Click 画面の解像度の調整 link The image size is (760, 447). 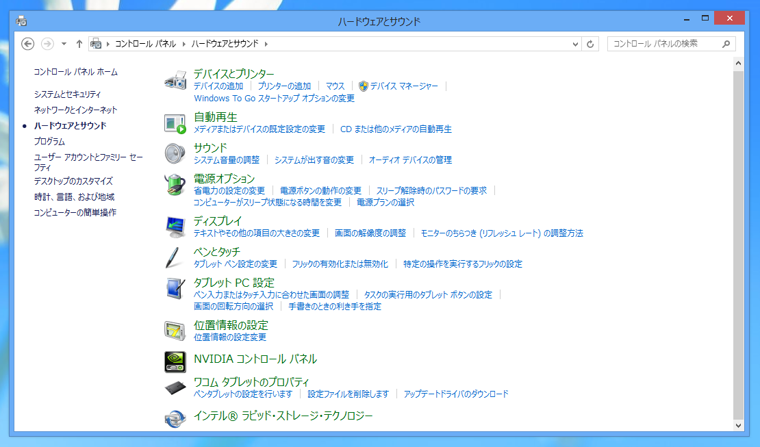(x=370, y=233)
